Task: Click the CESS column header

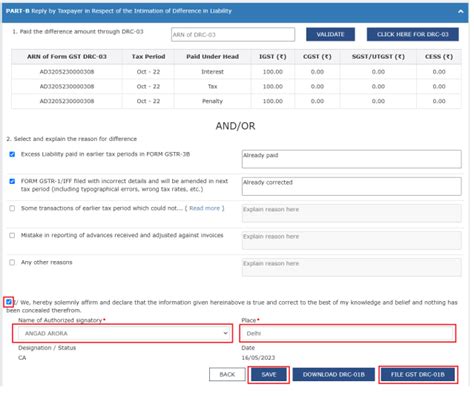Action: tap(439, 57)
